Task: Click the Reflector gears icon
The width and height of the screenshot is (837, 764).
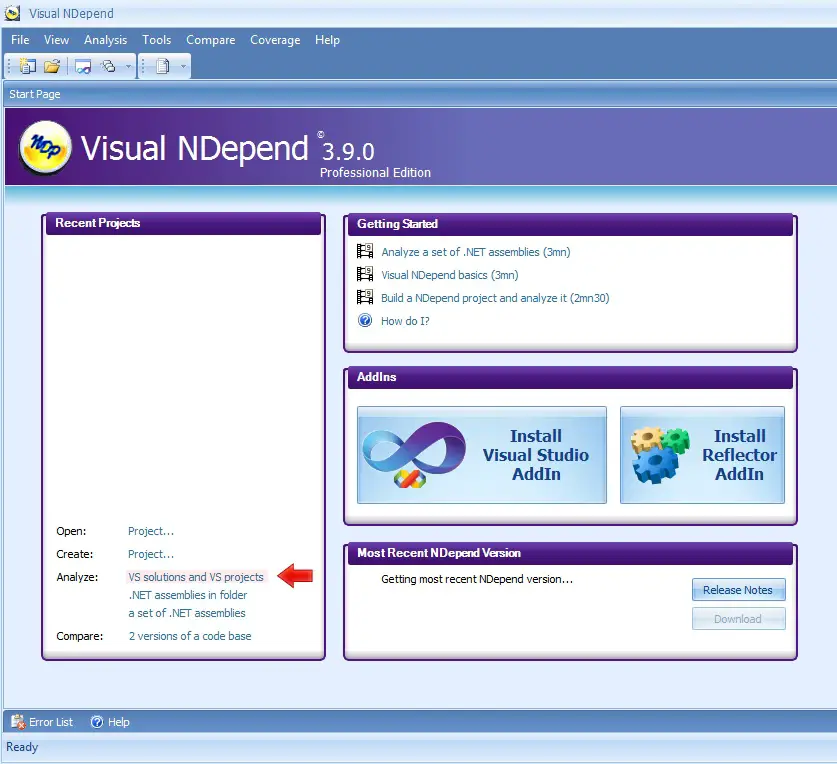Action: 660,454
